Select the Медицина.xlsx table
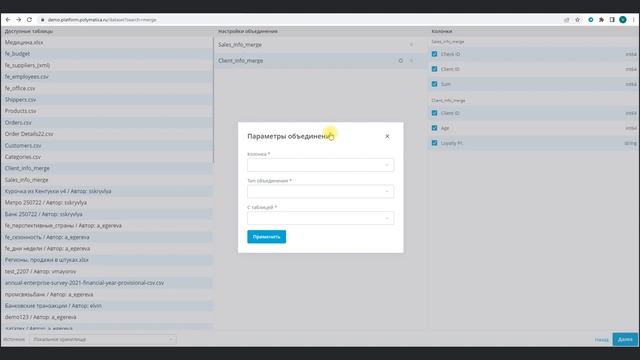640x360 pixels. click(107, 42)
